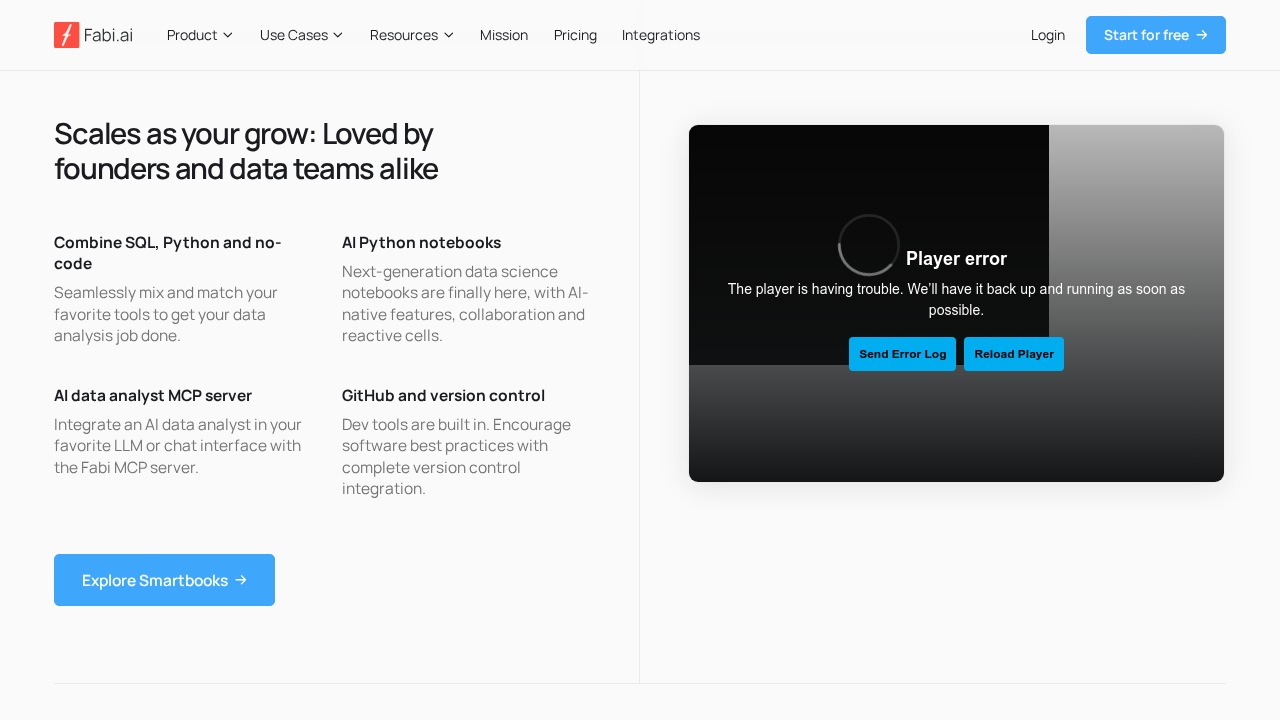Click the GitHub and version control heading

(x=443, y=395)
